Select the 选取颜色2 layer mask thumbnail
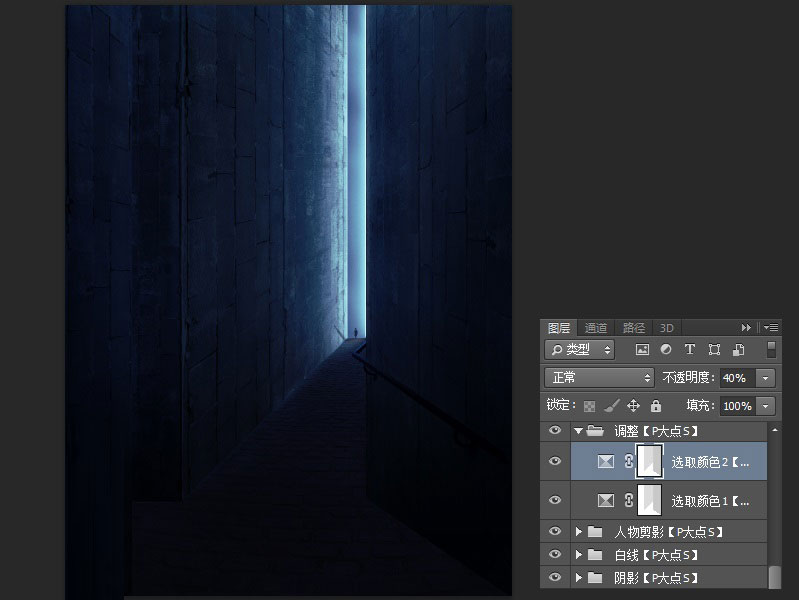 [x=650, y=461]
